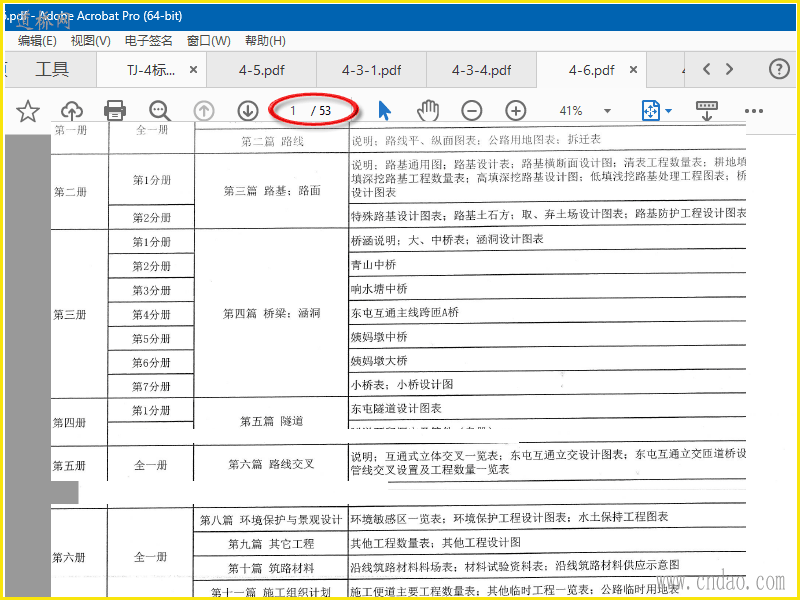Viewport: 800px width, 600px height.
Task: Switch to the 4-3-1.pdf tab
Action: pyautogui.click(x=371, y=70)
